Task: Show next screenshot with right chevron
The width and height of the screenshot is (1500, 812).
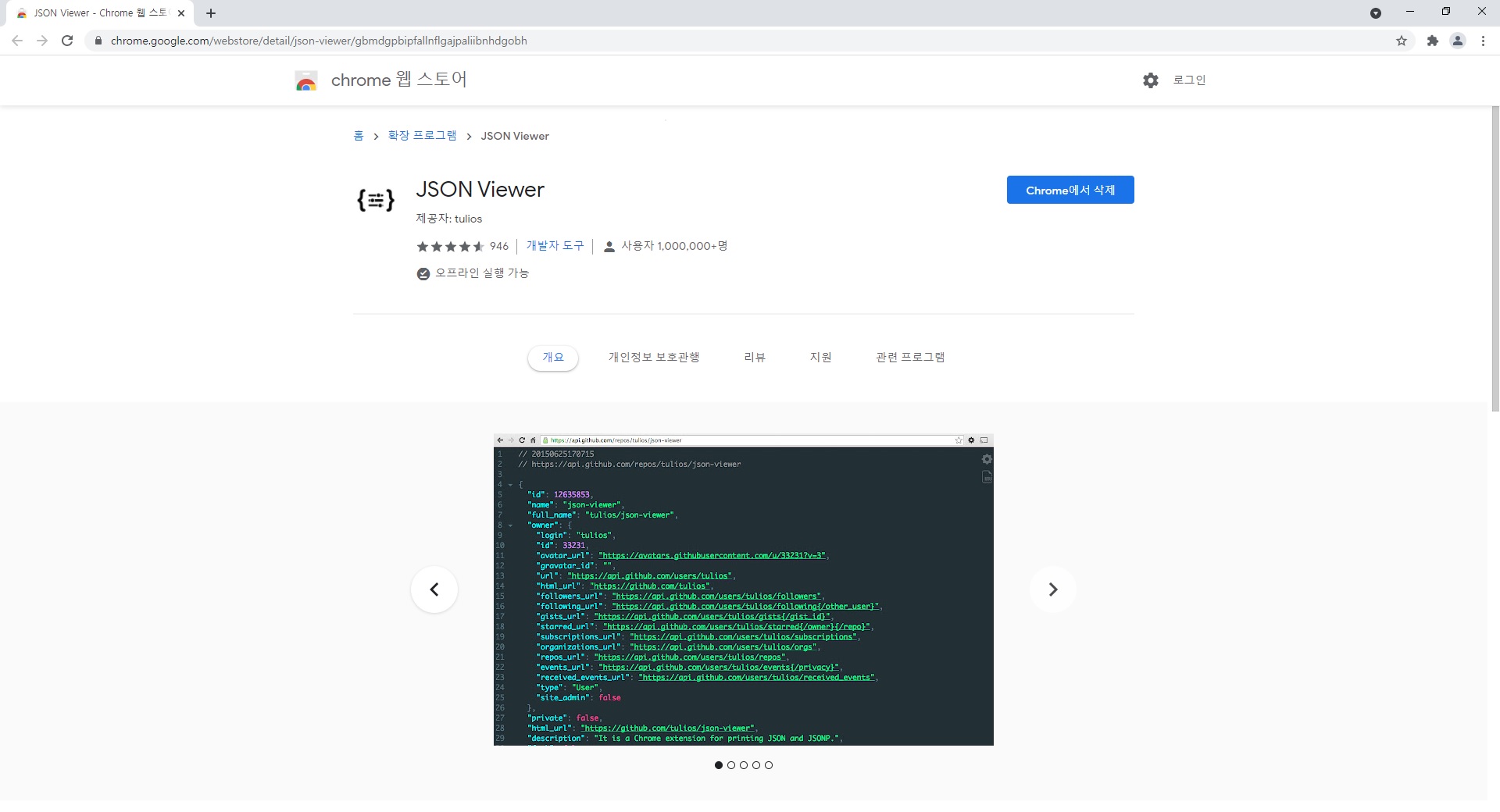Action: (x=1053, y=589)
